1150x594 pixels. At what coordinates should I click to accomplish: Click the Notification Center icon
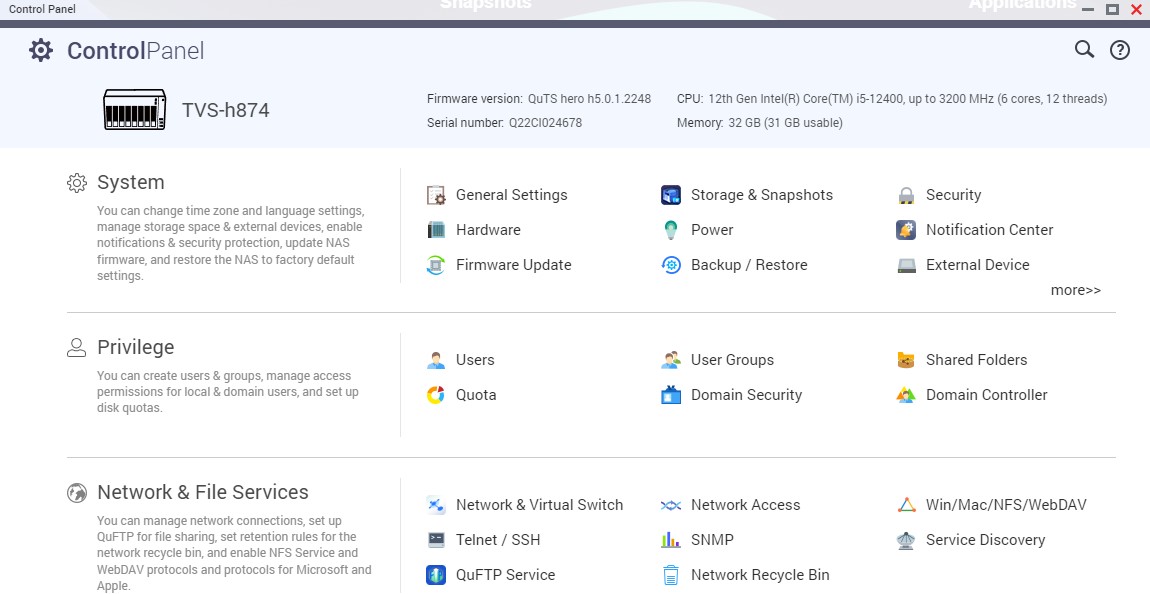906,230
